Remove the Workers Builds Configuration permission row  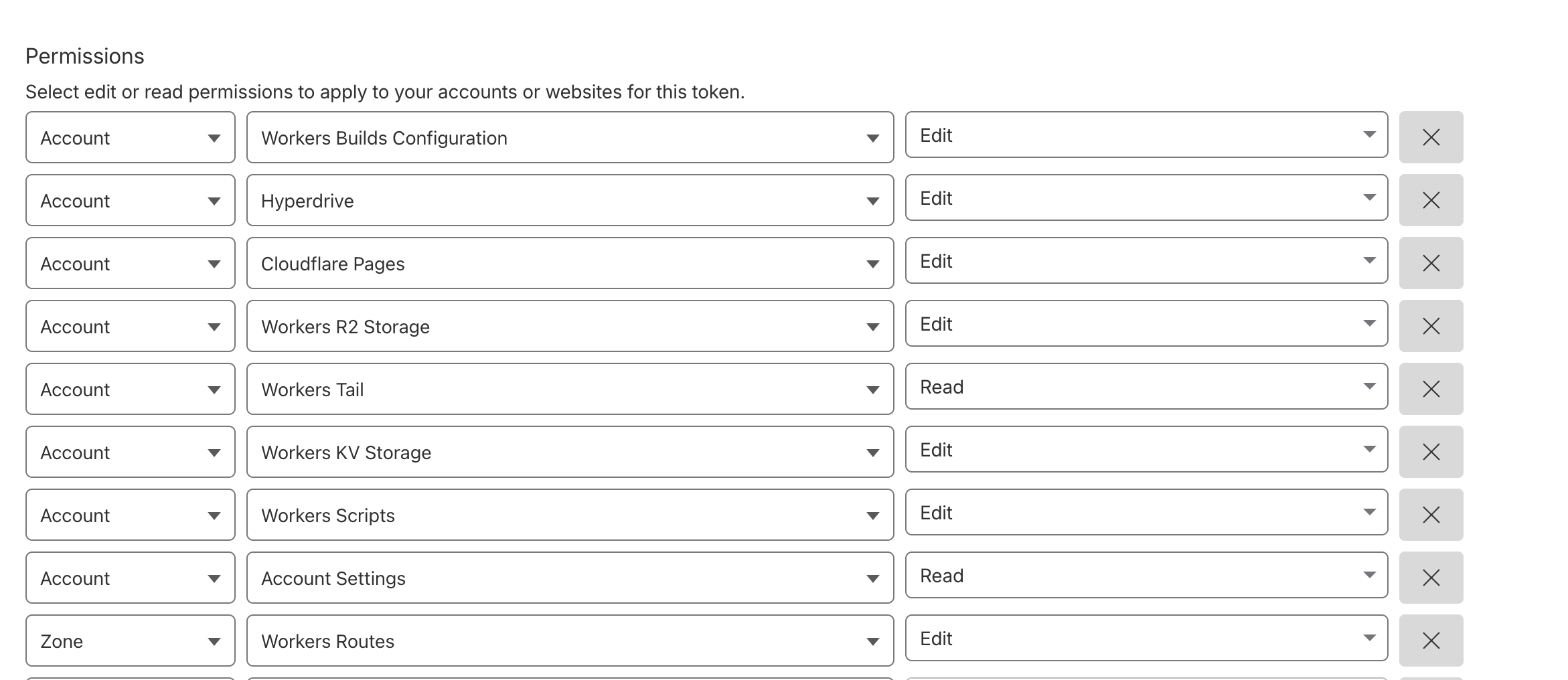click(x=1430, y=137)
